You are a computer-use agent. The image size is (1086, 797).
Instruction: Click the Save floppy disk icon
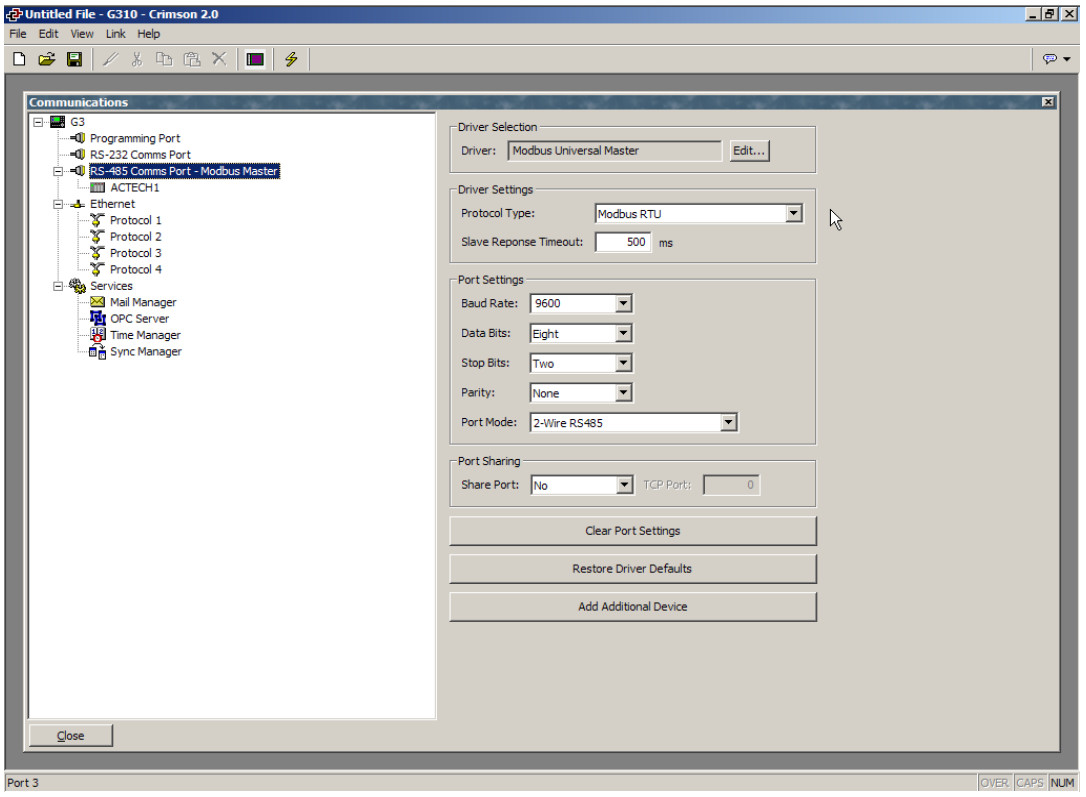pyautogui.click(x=74, y=60)
